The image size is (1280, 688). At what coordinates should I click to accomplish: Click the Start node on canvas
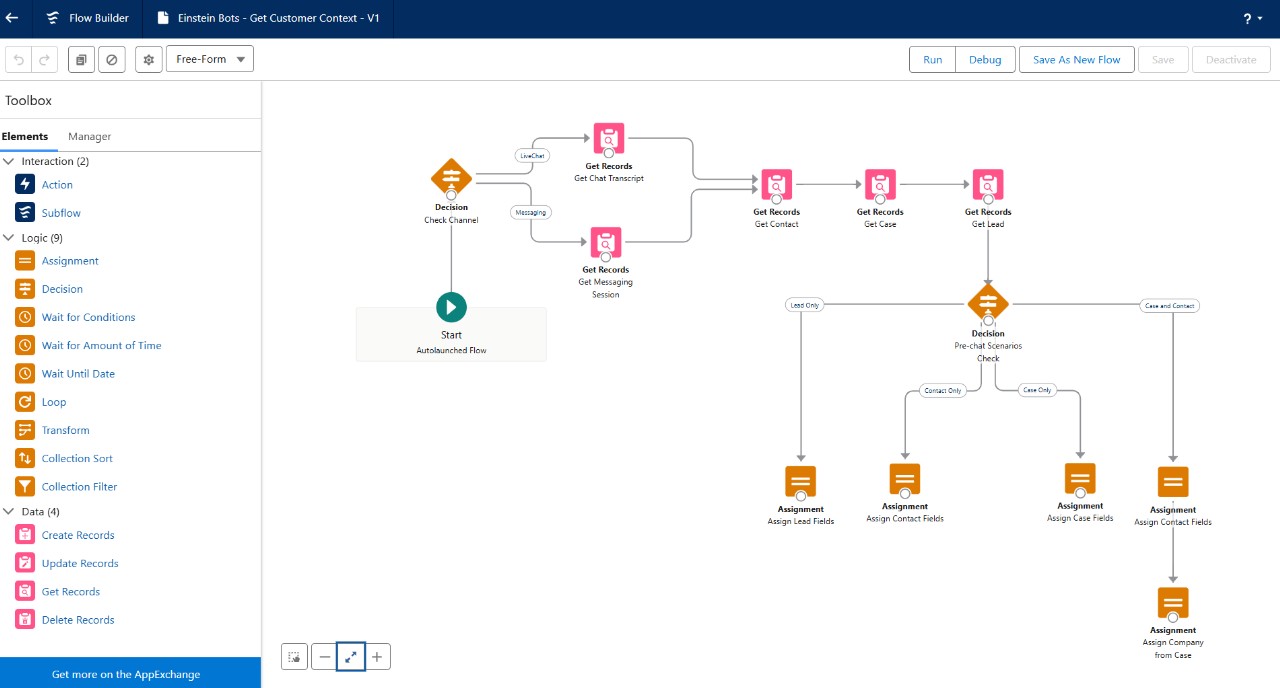451,307
